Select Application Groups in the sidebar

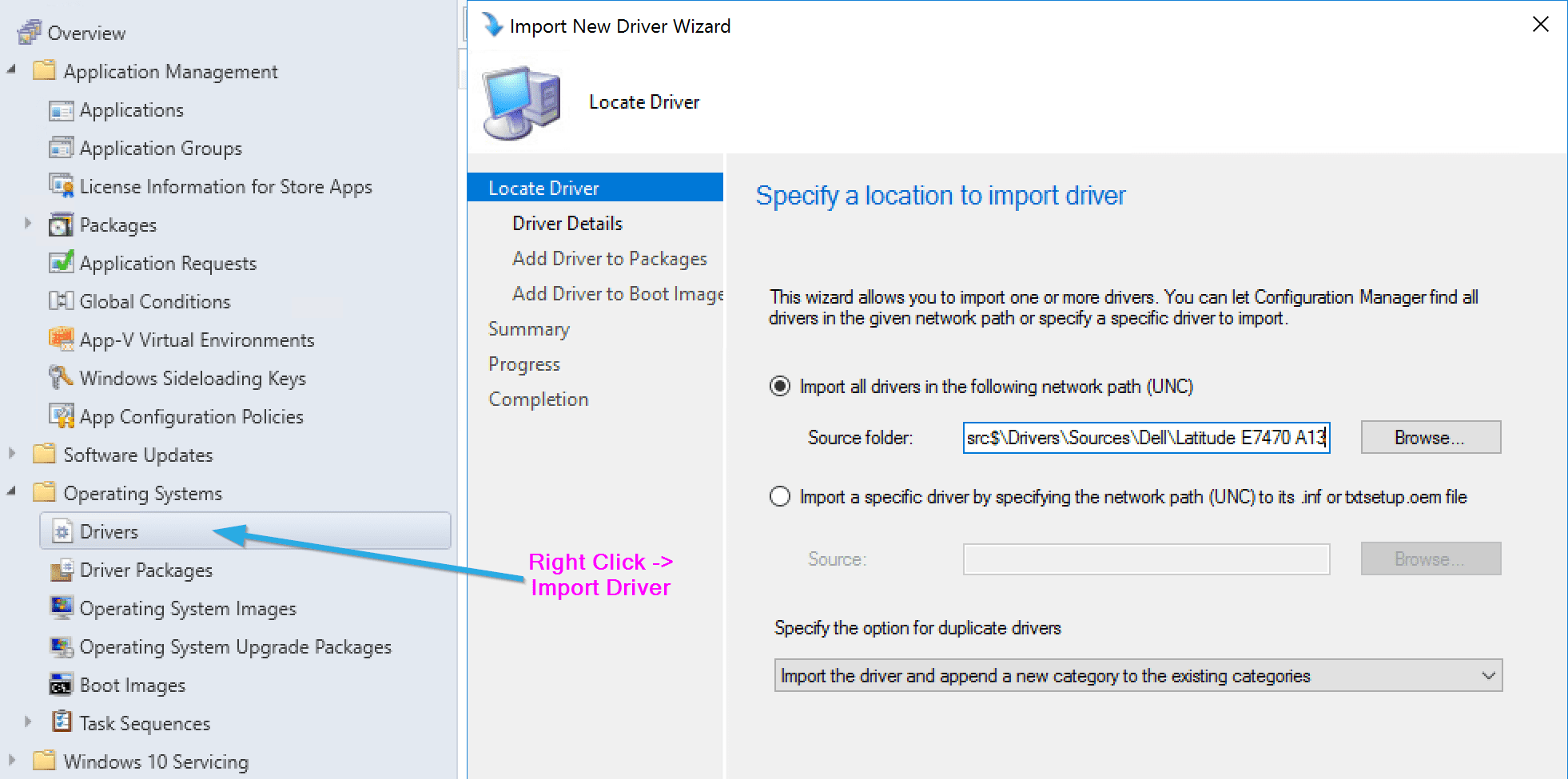click(x=160, y=148)
